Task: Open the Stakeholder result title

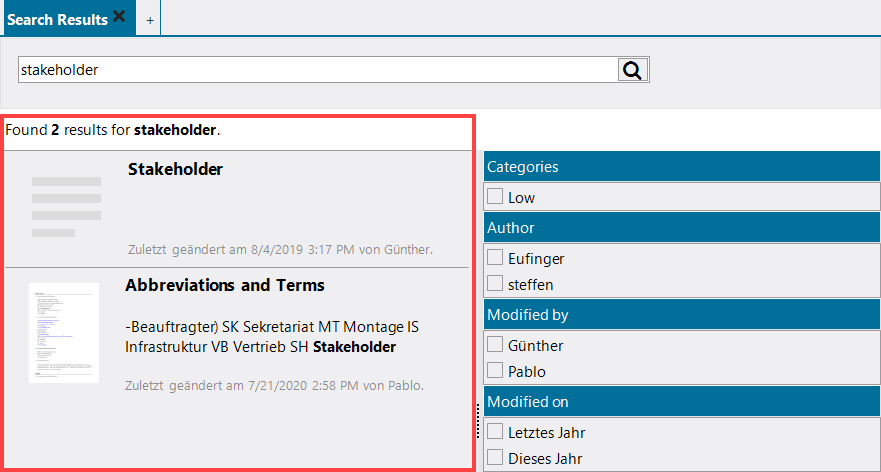Action: [x=175, y=169]
